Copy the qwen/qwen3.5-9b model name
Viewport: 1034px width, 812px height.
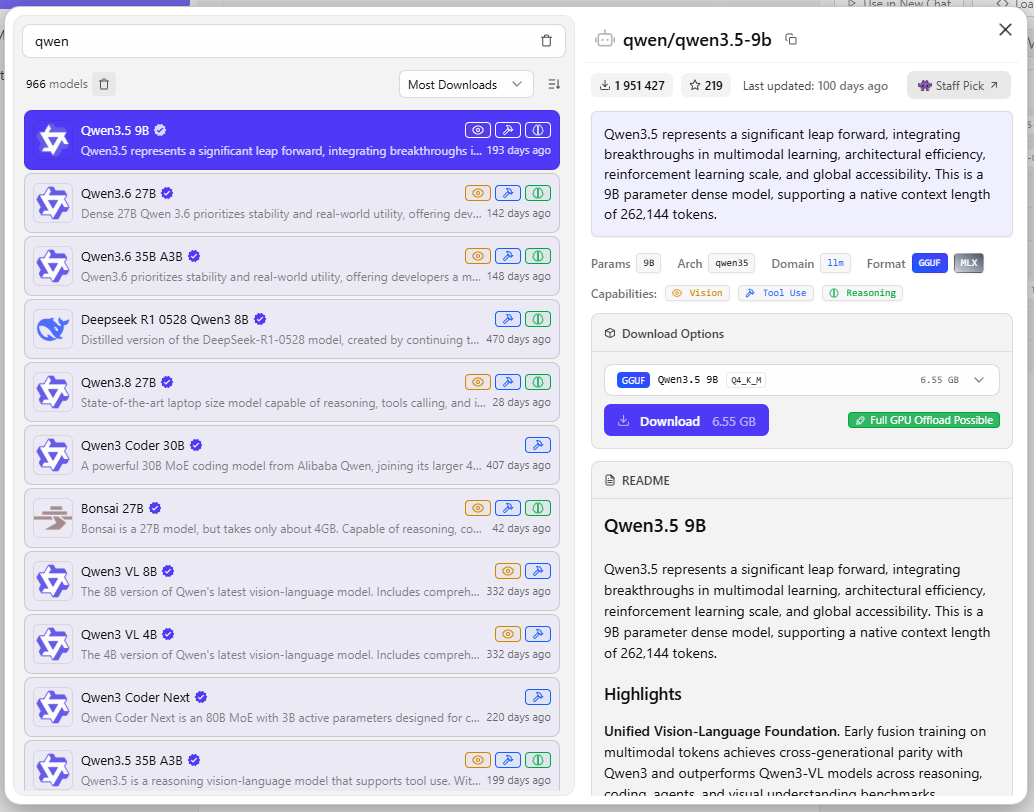[x=791, y=40]
